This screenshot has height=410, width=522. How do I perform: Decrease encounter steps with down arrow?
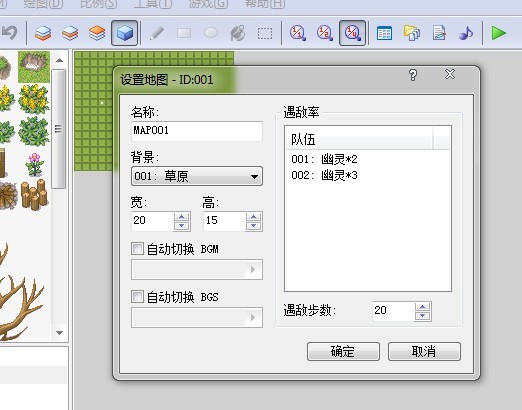(423, 316)
